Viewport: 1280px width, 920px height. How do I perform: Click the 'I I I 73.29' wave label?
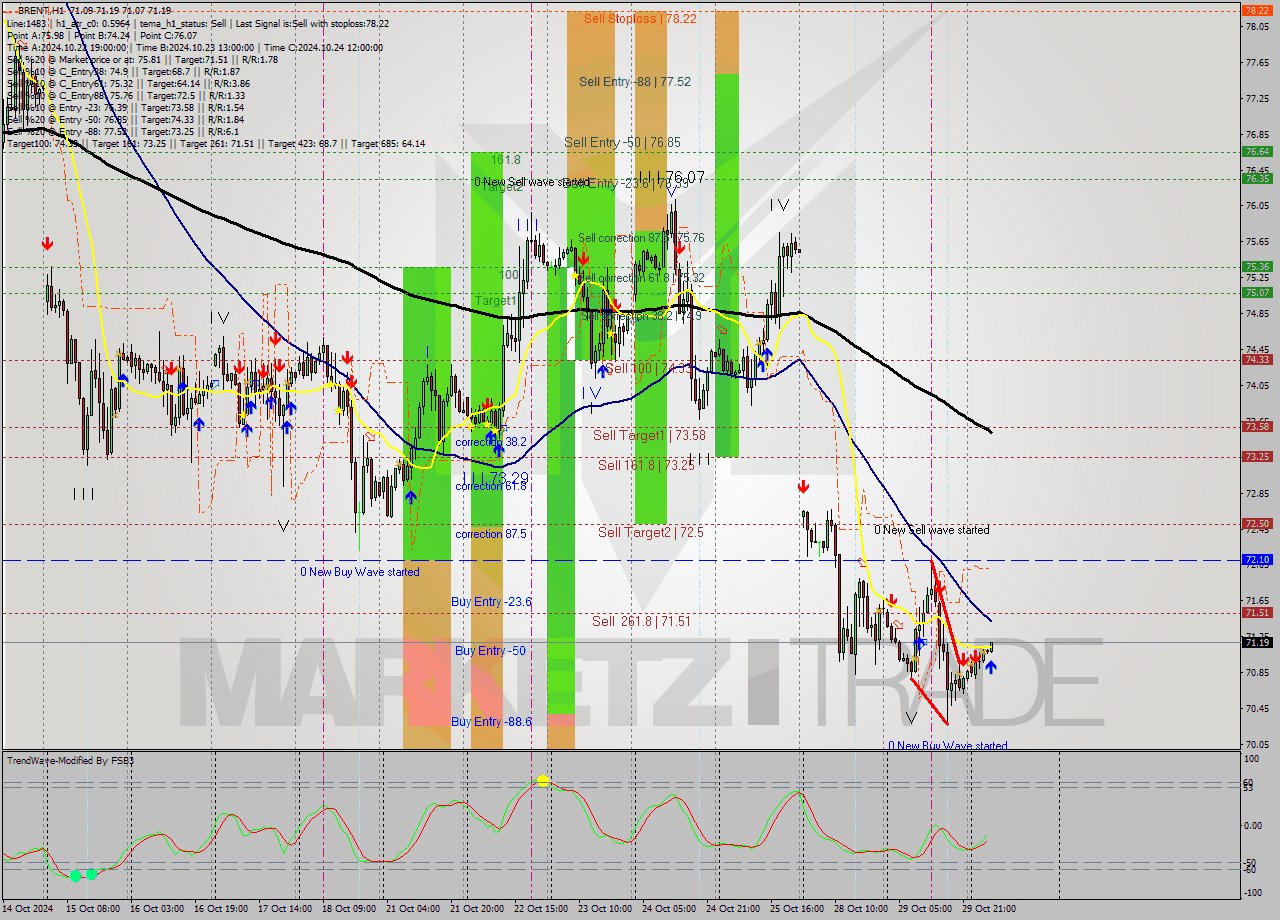pos(496,478)
